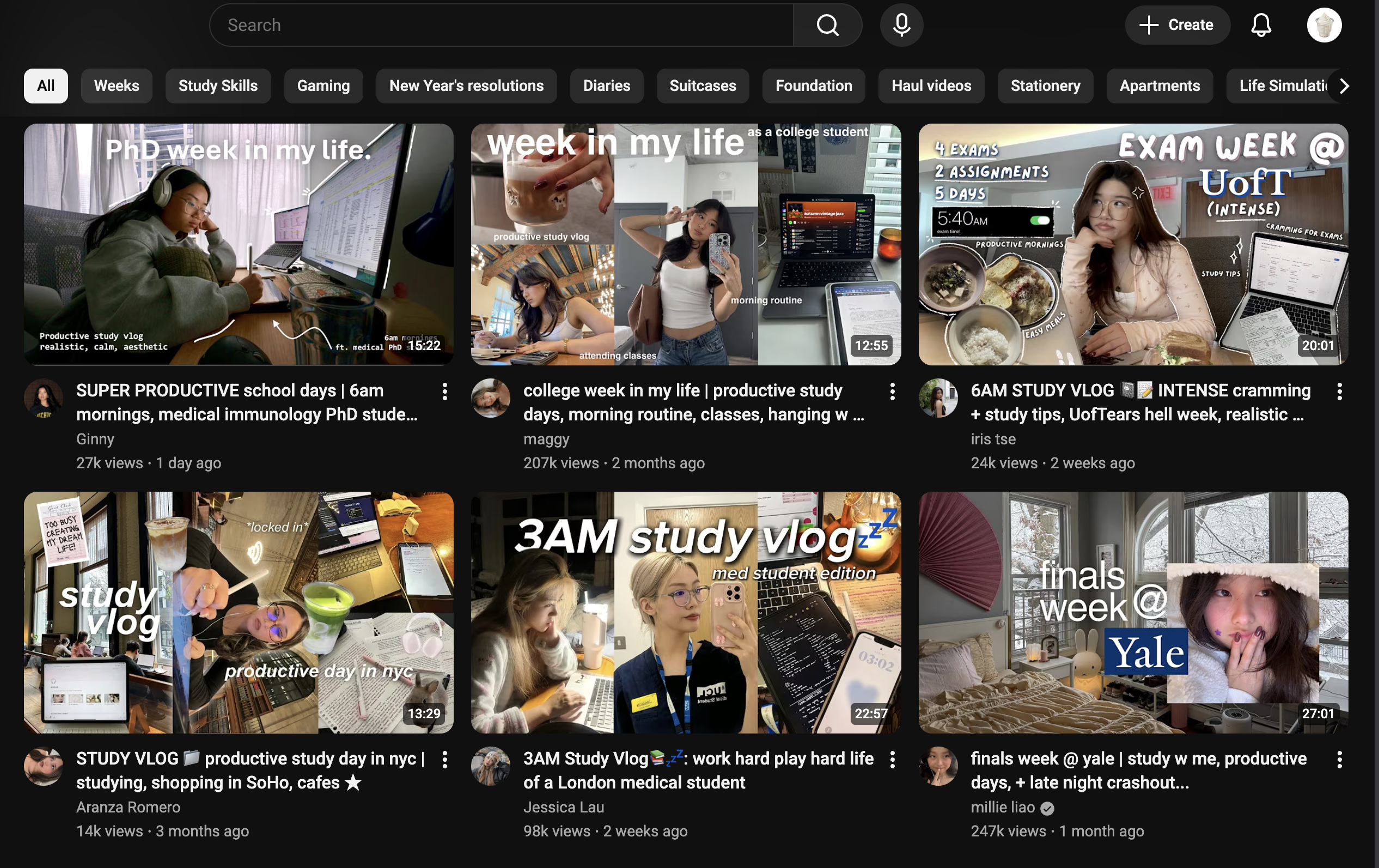Viewport: 1379px width, 868px height.
Task: Expand more filter chips with the right chevron
Action: tap(1344, 85)
